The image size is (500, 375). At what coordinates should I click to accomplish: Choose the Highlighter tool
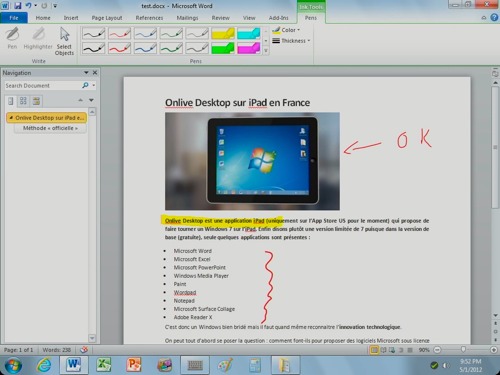[38, 39]
